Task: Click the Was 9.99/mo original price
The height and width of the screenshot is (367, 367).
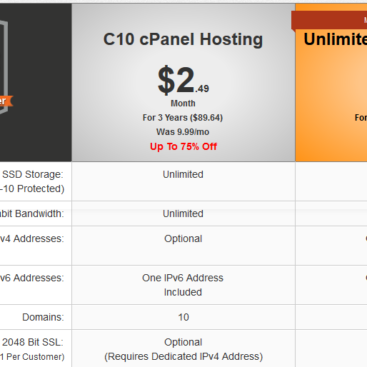Action: pyautogui.click(x=183, y=132)
